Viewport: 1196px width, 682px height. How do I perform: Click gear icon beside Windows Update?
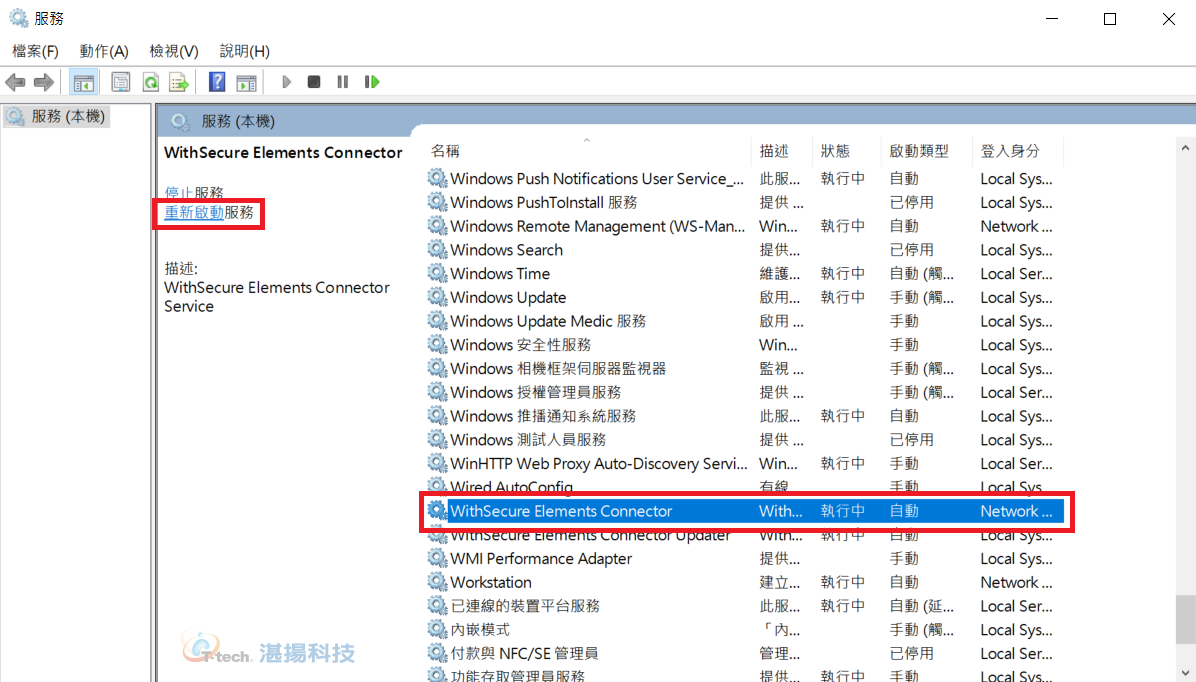(x=436, y=296)
